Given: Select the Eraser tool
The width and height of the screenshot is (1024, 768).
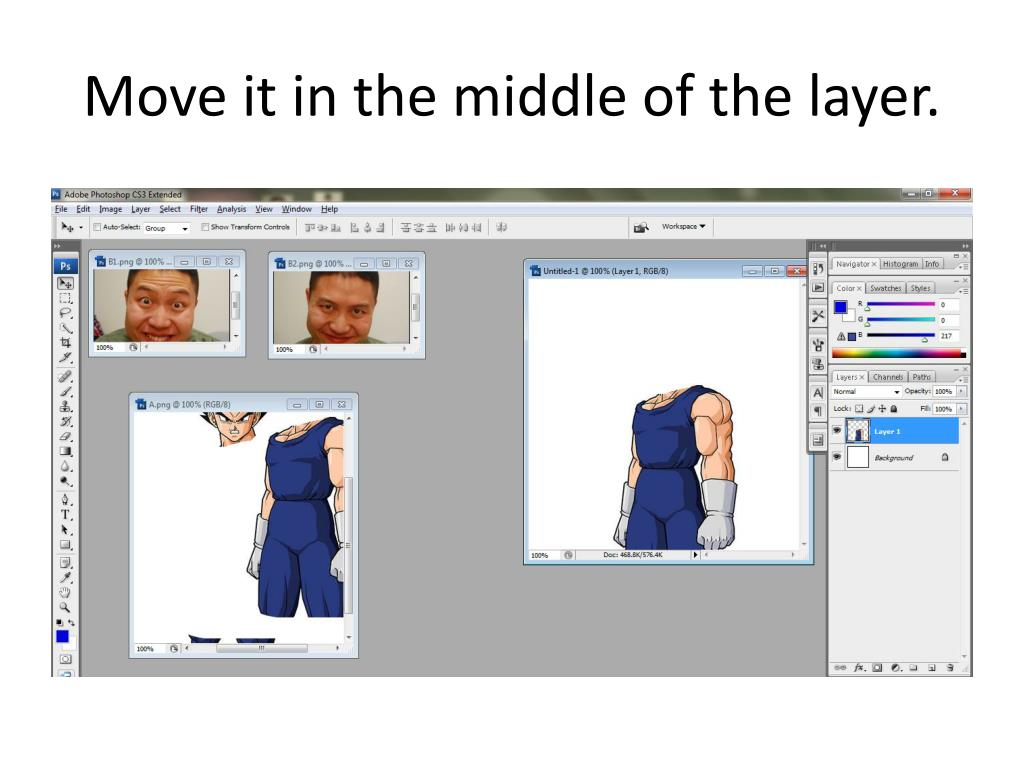Looking at the screenshot, I should [x=65, y=436].
